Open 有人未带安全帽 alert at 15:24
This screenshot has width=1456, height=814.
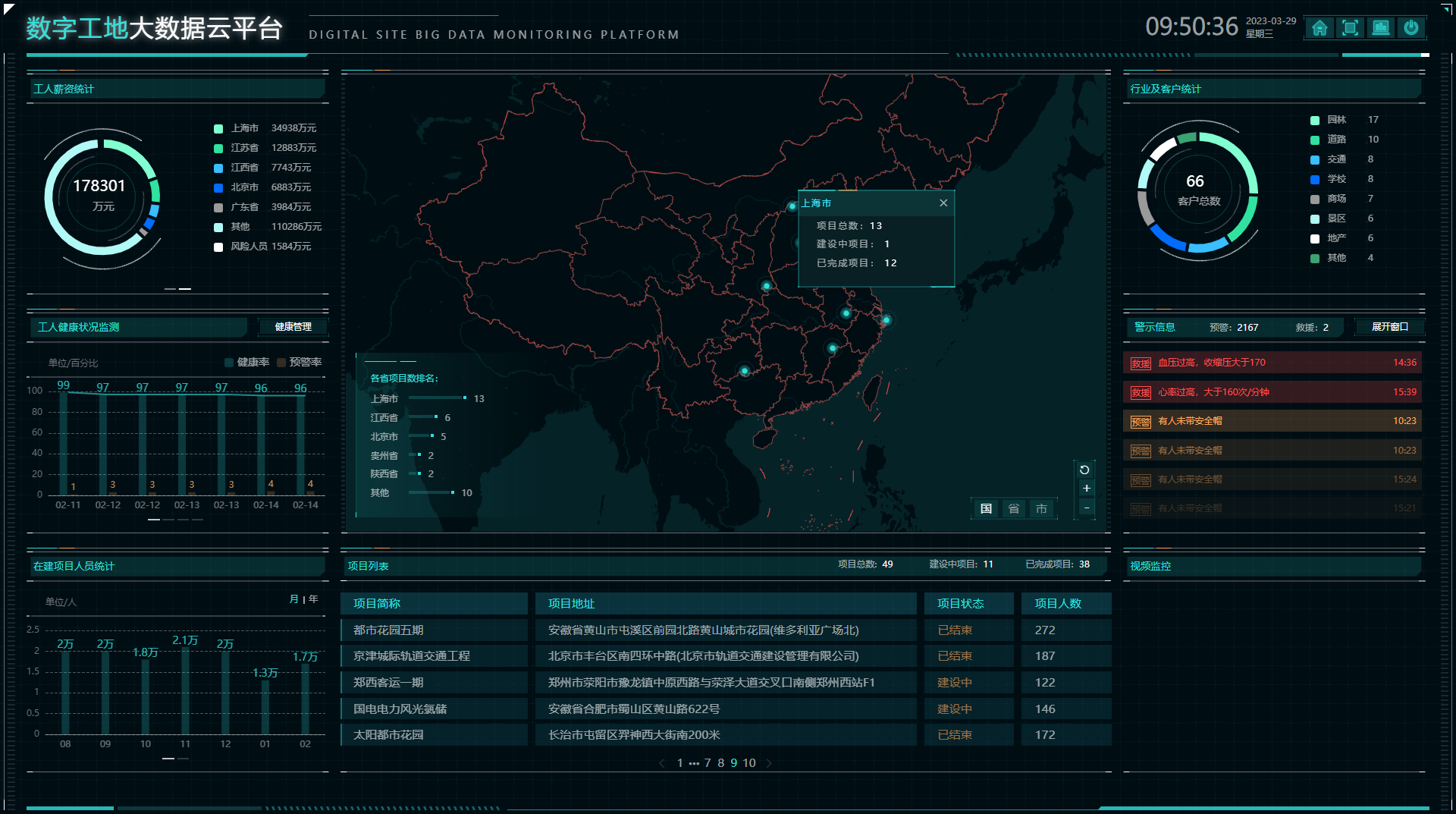[1272, 479]
